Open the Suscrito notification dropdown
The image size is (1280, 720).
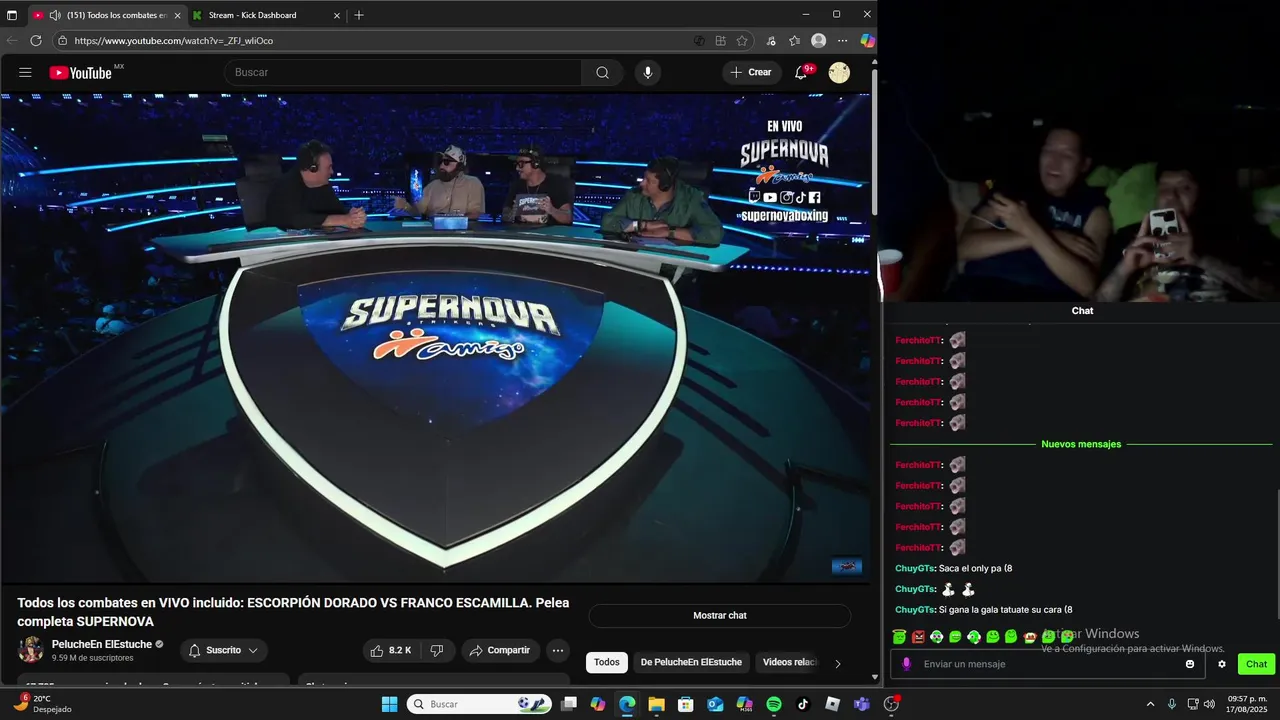point(224,650)
